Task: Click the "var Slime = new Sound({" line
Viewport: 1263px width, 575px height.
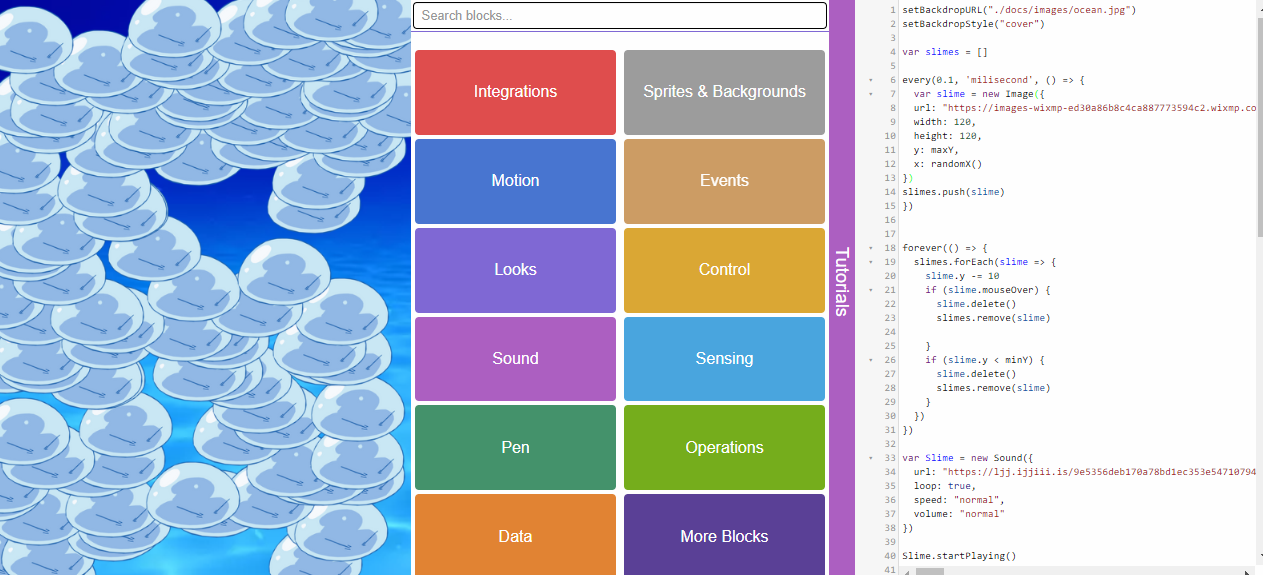Action: tap(968, 458)
